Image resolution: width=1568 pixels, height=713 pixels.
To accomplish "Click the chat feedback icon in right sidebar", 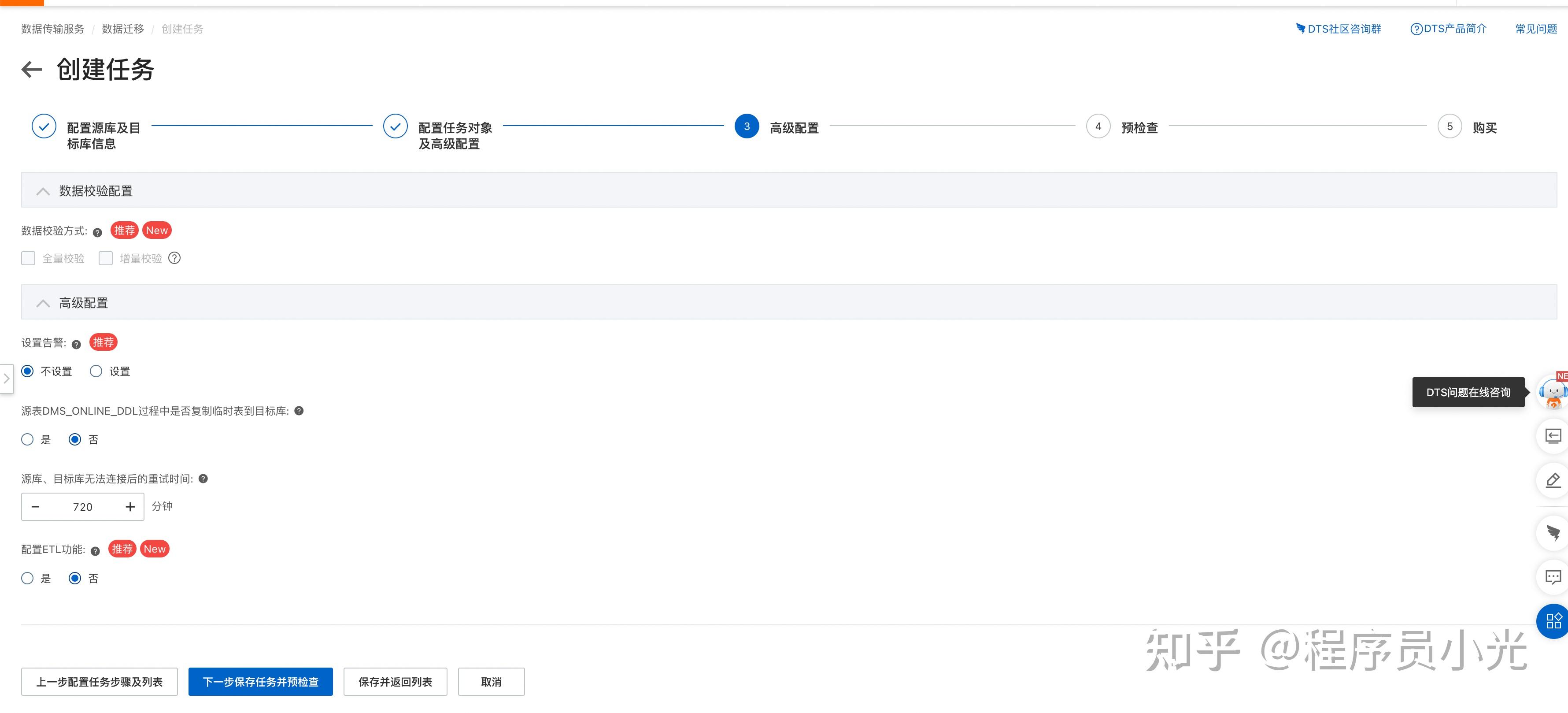I will (1553, 576).
